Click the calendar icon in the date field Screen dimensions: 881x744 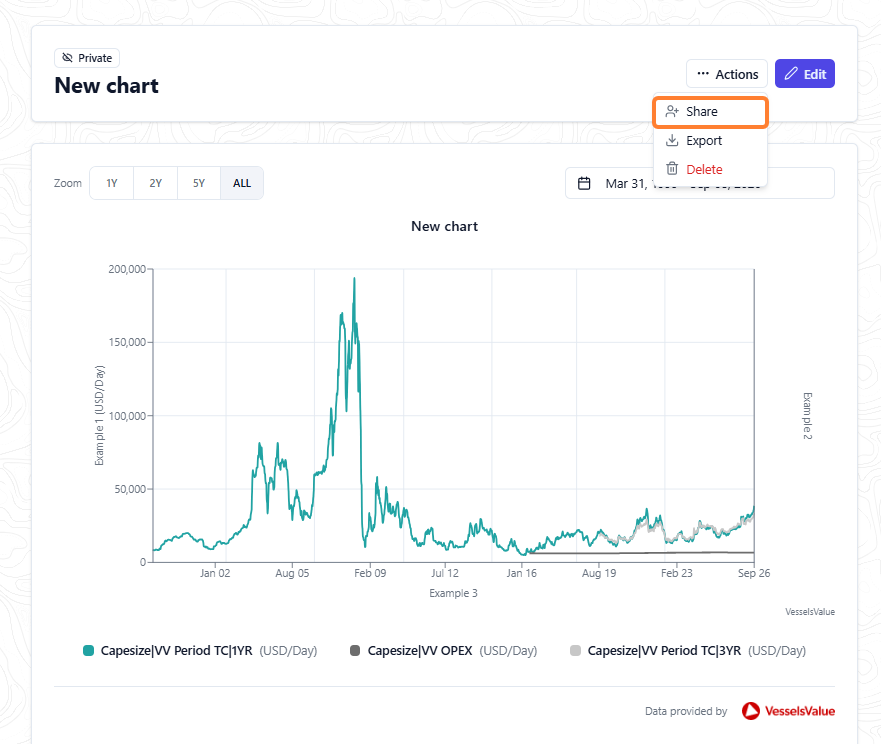[x=584, y=183]
